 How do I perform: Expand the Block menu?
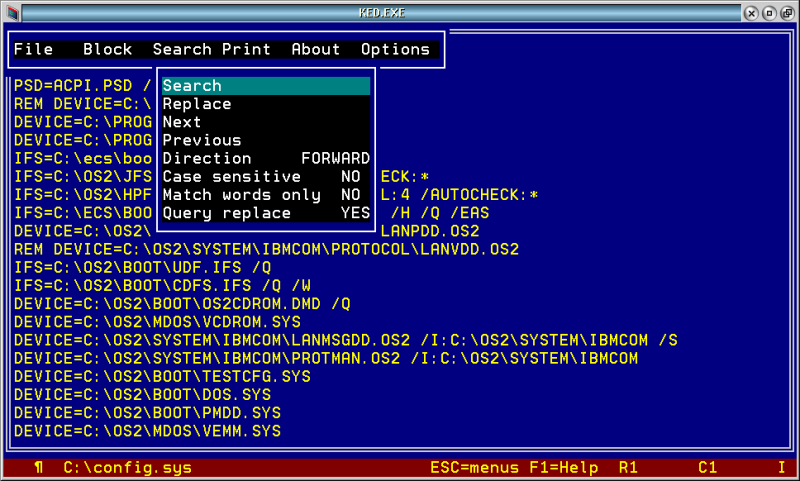pyautogui.click(x=107, y=49)
